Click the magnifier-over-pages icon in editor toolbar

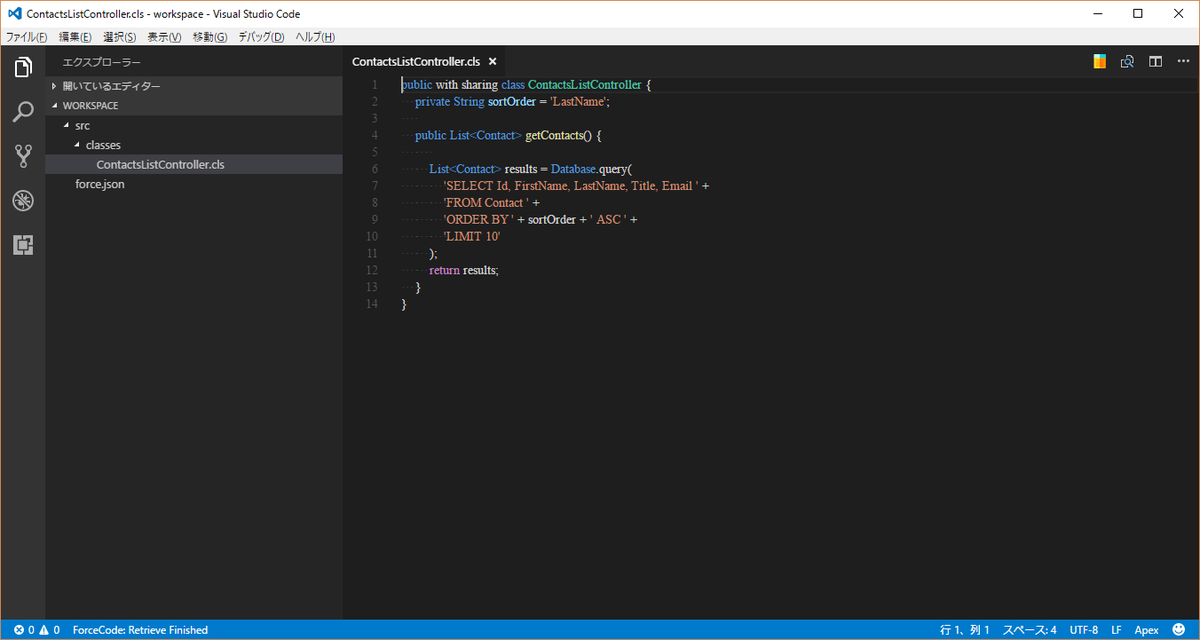(1127, 62)
